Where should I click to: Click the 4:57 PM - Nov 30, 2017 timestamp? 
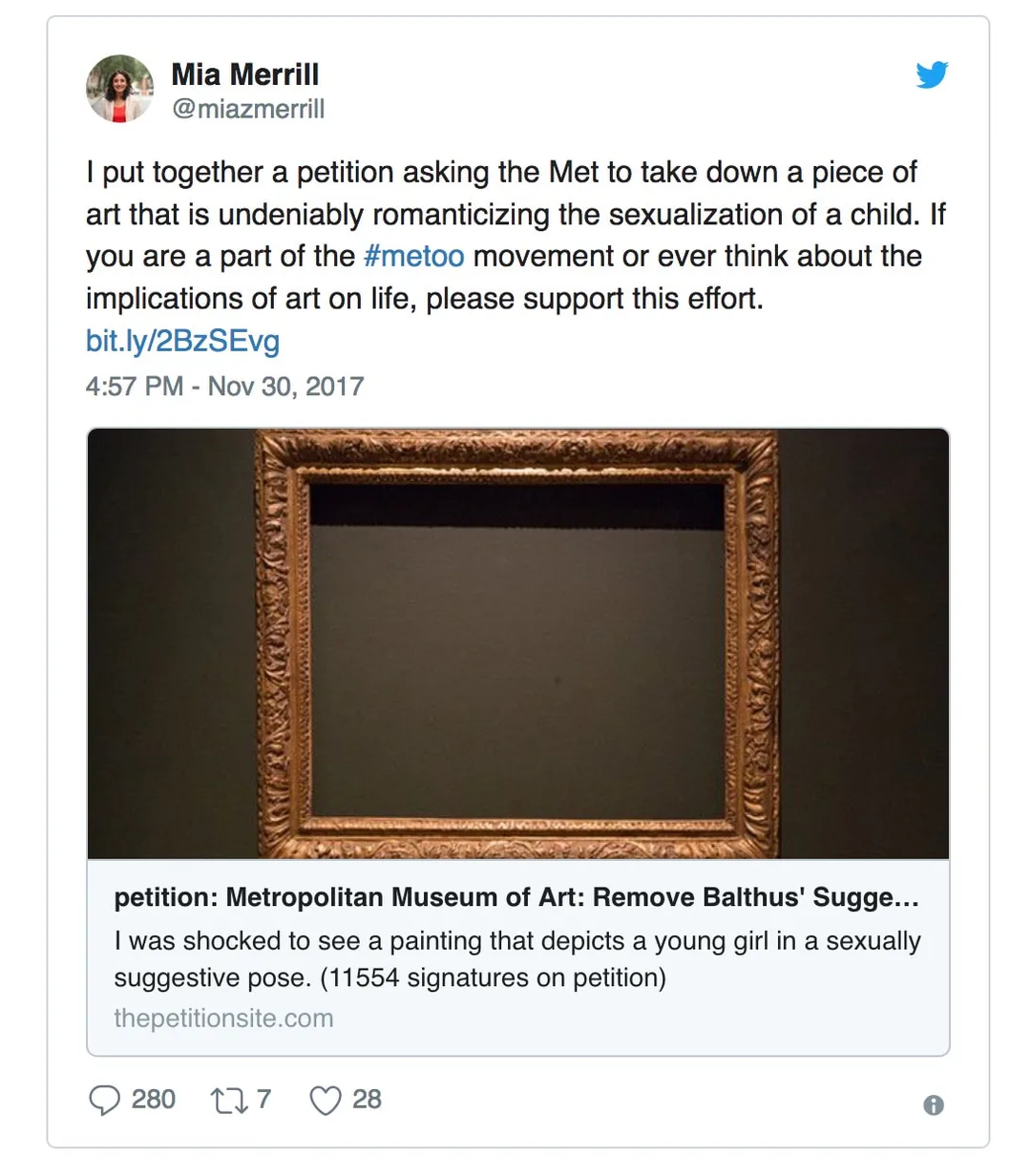(225, 386)
